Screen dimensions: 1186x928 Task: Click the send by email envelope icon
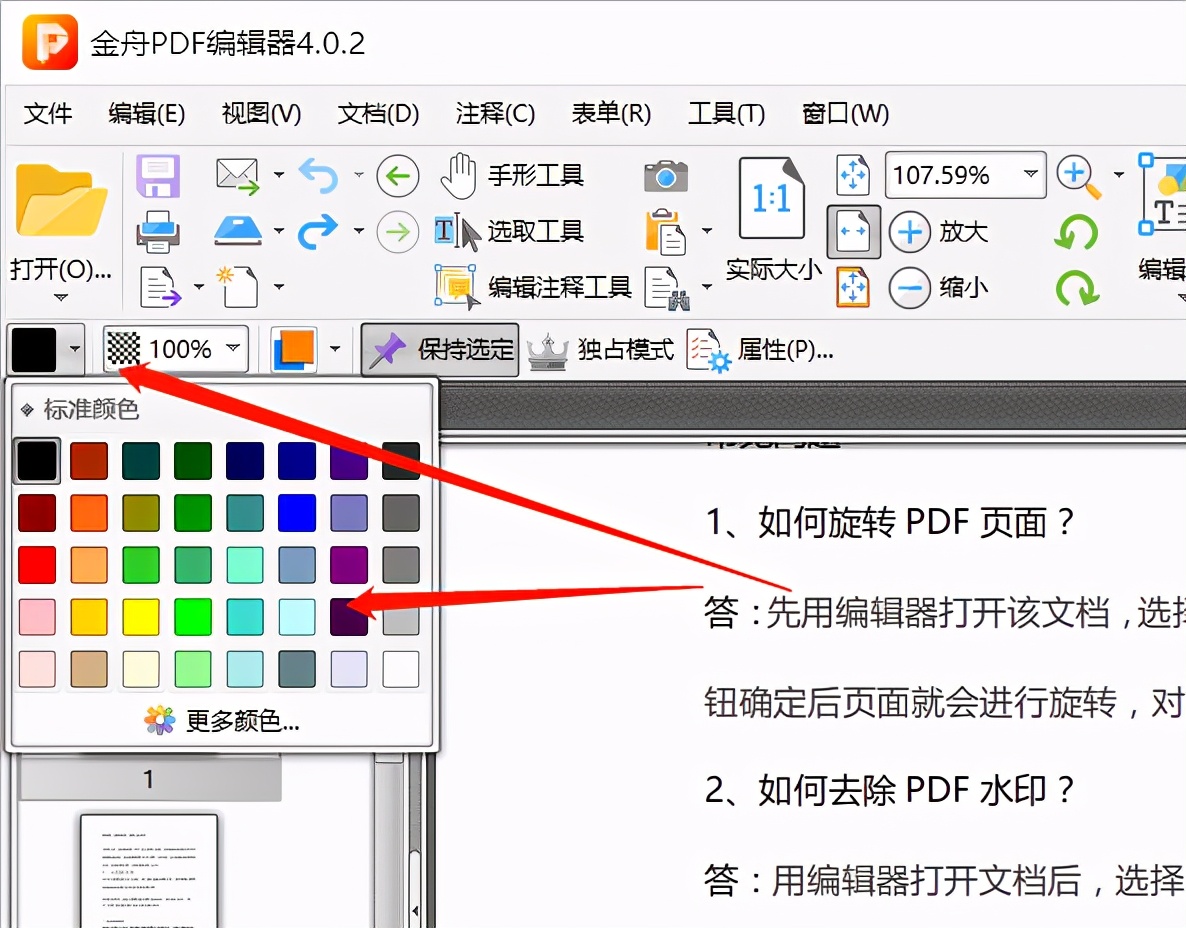(238, 176)
